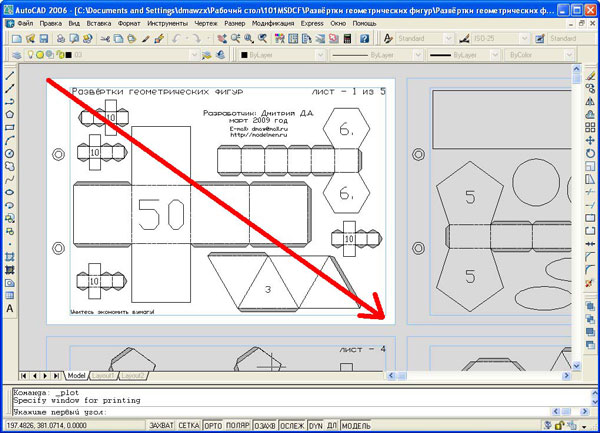Select the Mirror tool
Viewport: 600px width, 433px height.
coord(590,101)
